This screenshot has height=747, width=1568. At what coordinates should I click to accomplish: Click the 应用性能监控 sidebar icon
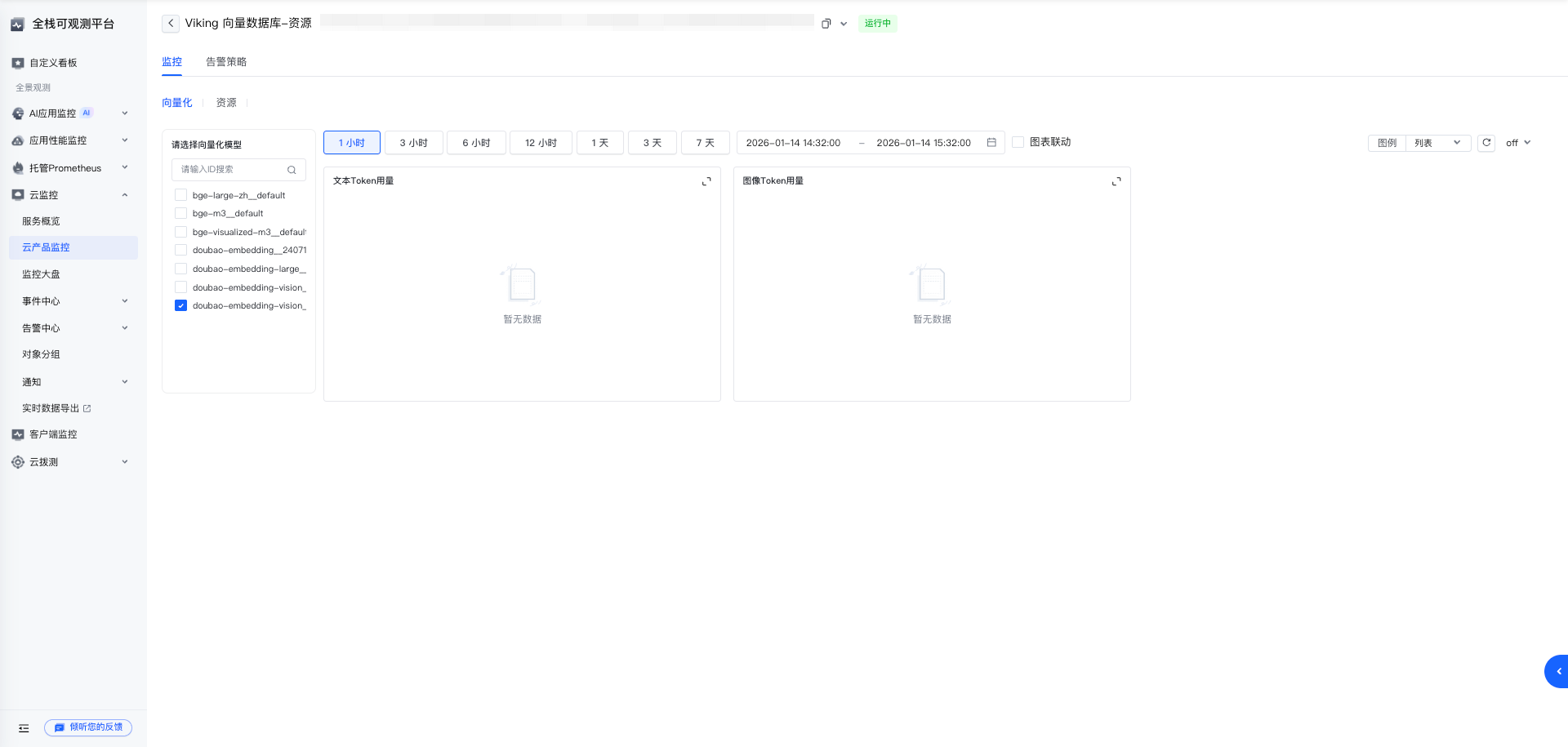(18, 140)
